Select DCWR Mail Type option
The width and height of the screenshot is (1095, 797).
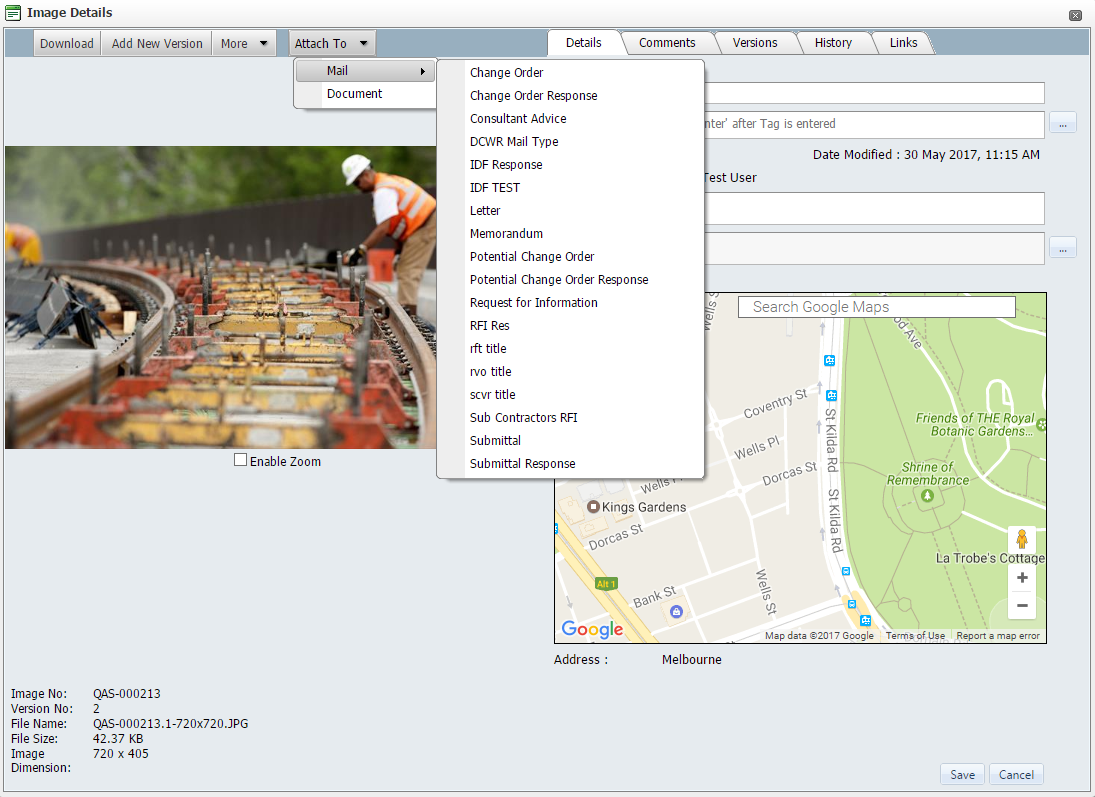pos(514,142)
